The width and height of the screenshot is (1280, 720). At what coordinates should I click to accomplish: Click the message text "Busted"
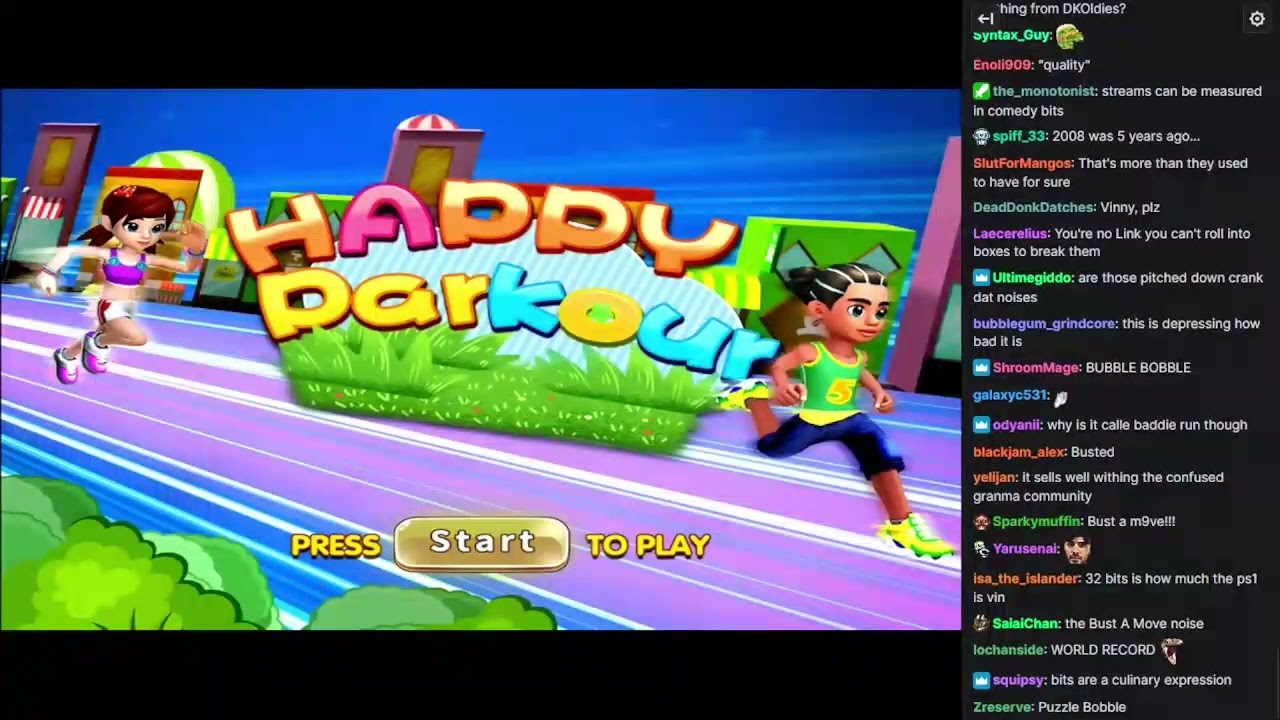tap(1092, 452)
